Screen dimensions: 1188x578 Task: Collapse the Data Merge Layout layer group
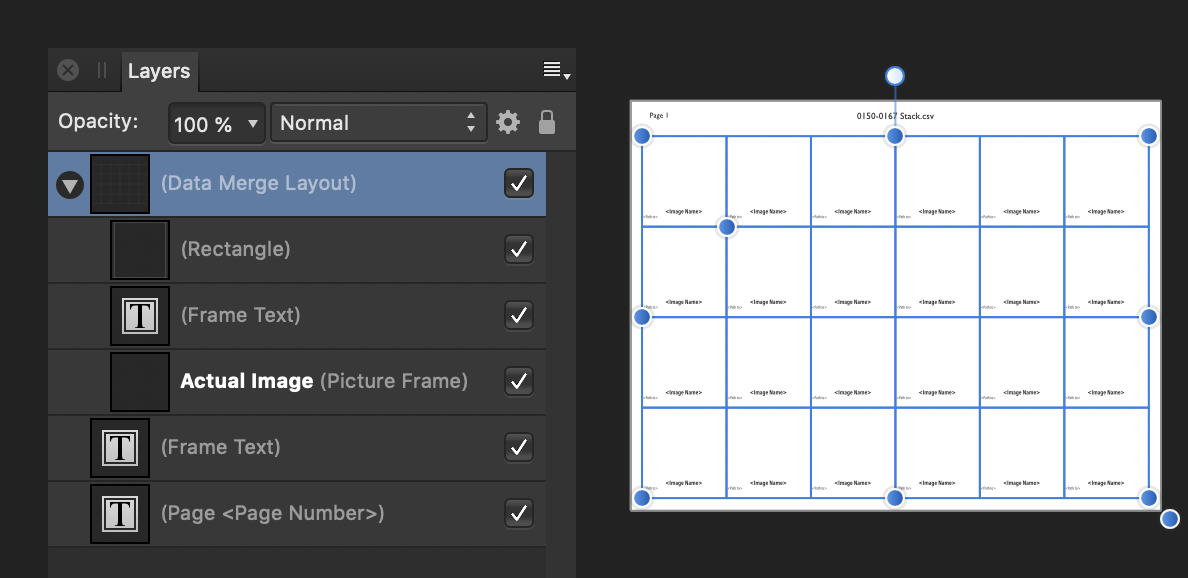click(x=70, y=185)
